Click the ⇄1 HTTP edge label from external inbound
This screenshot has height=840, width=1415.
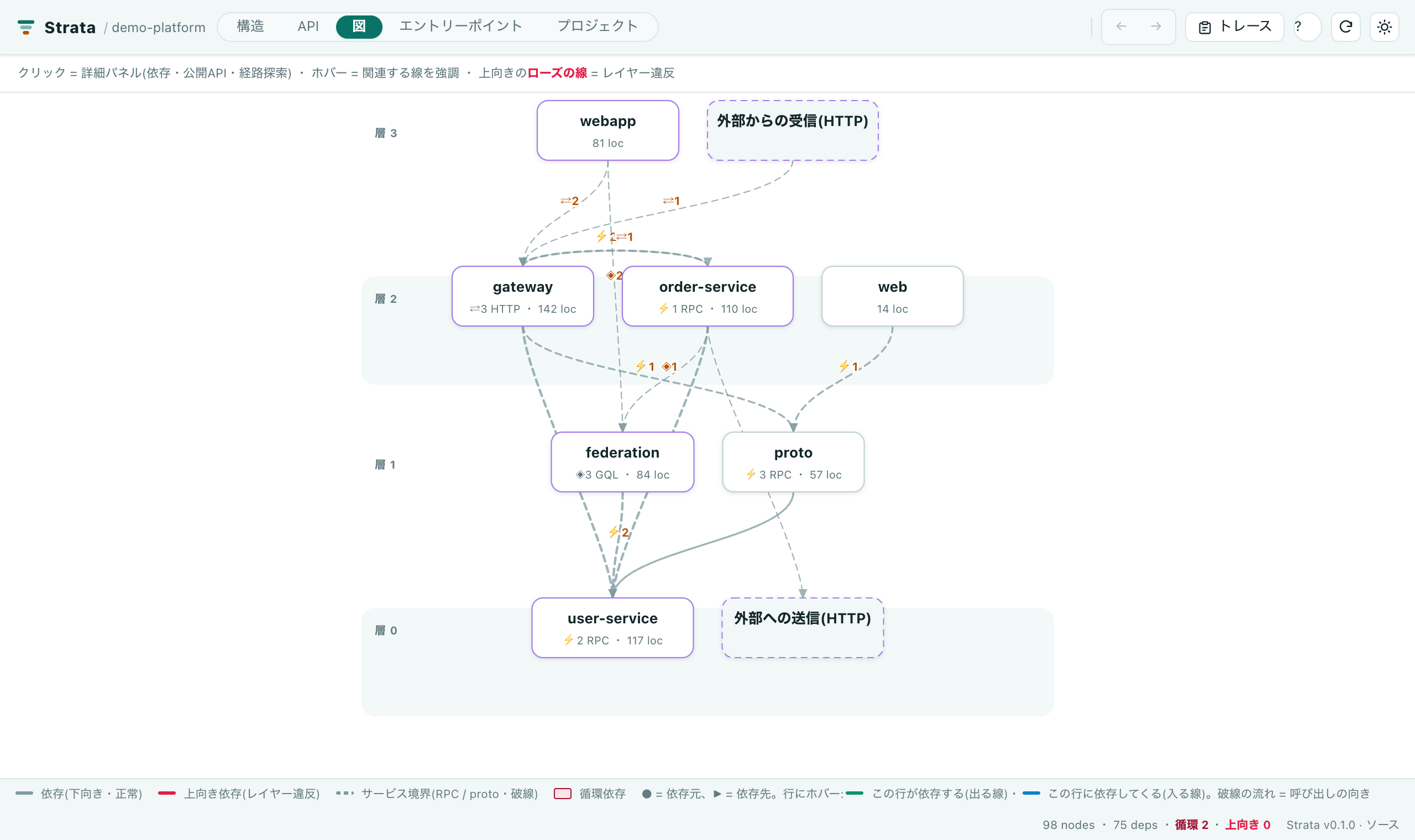(671, 201)
